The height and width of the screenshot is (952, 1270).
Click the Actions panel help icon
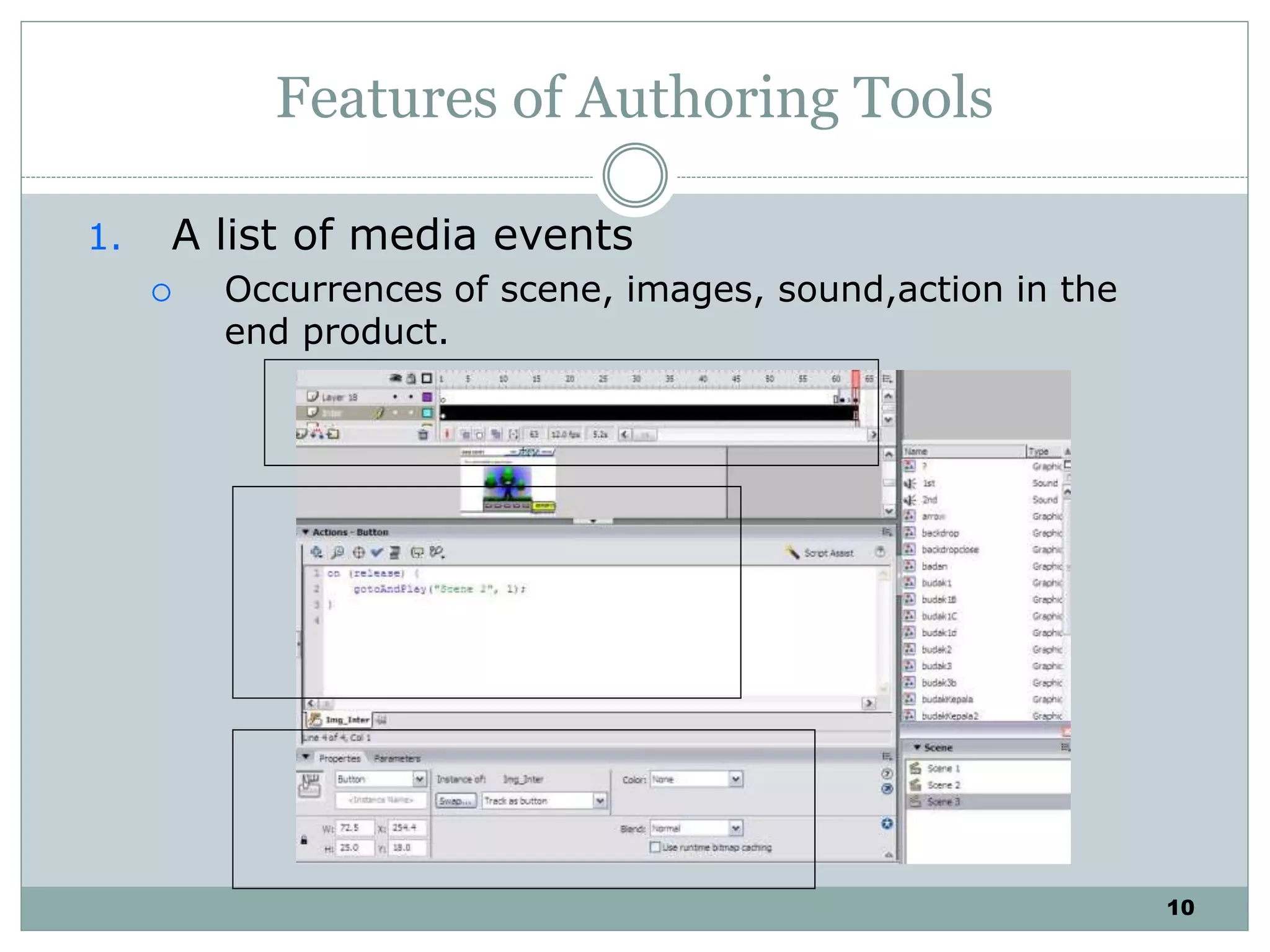(880, 552)
